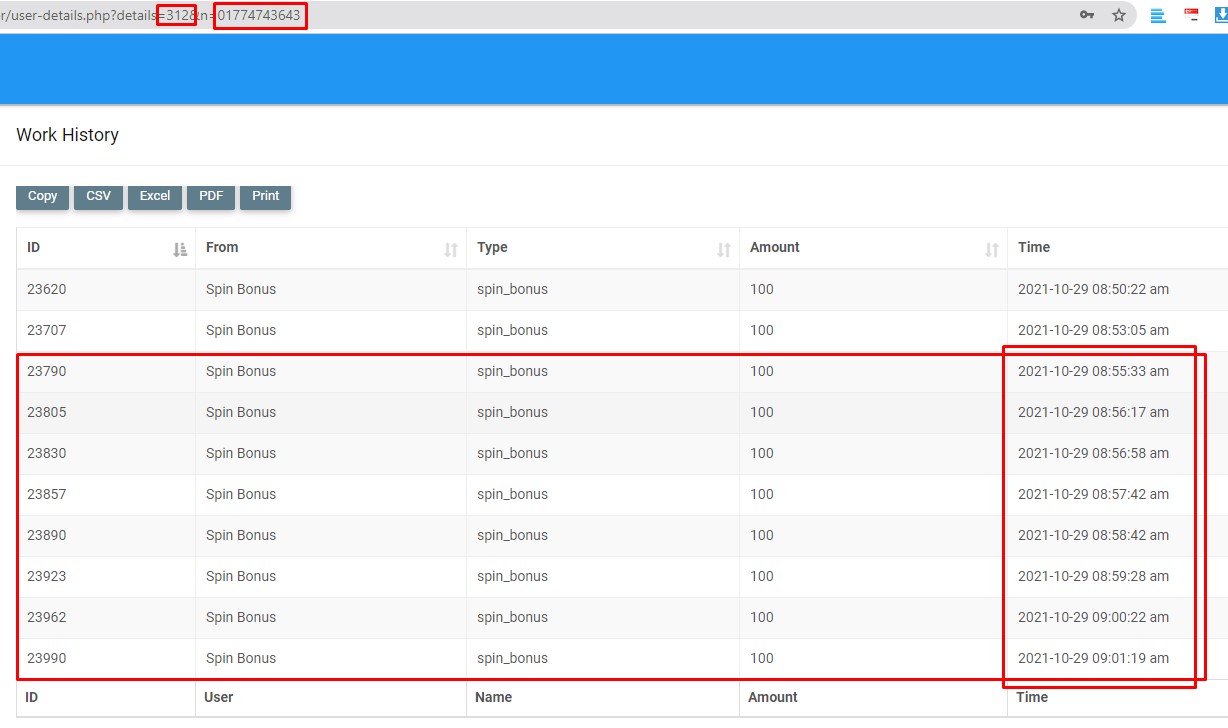The height and width of the screenshot is (728, 1228).
Task: Click the 08:59:28 am time cell
Action: [1093, 577]
